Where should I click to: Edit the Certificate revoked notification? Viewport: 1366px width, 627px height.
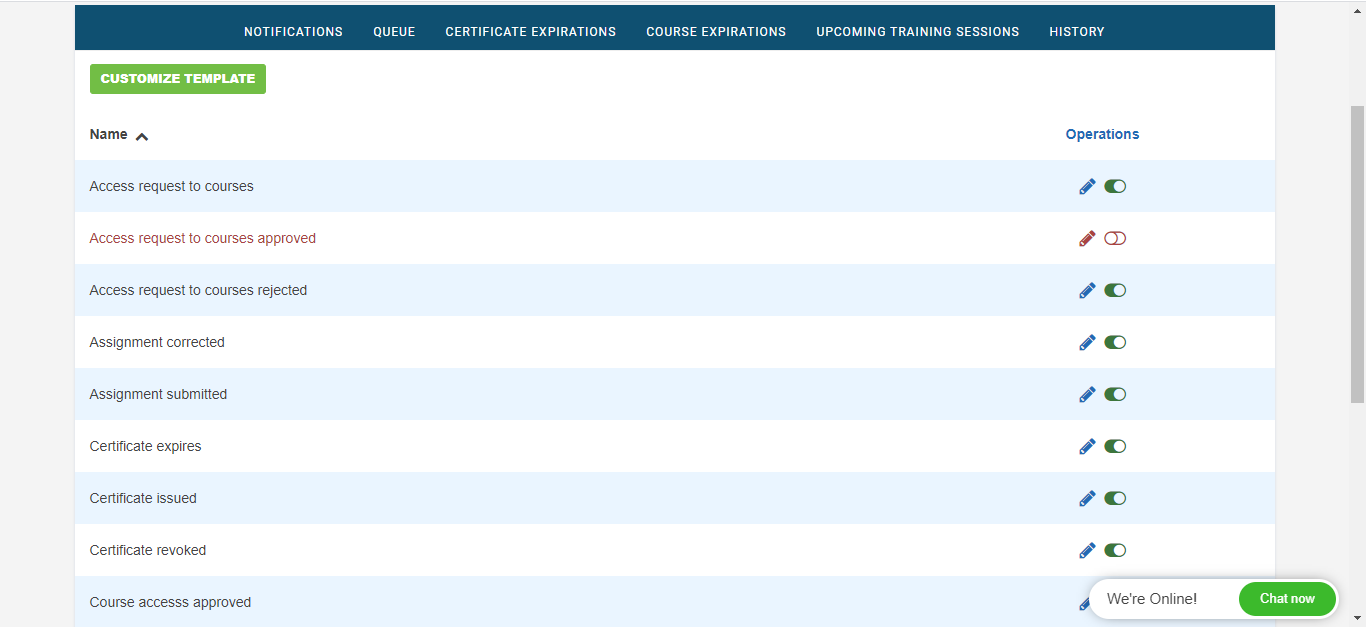click(1087, 550)
